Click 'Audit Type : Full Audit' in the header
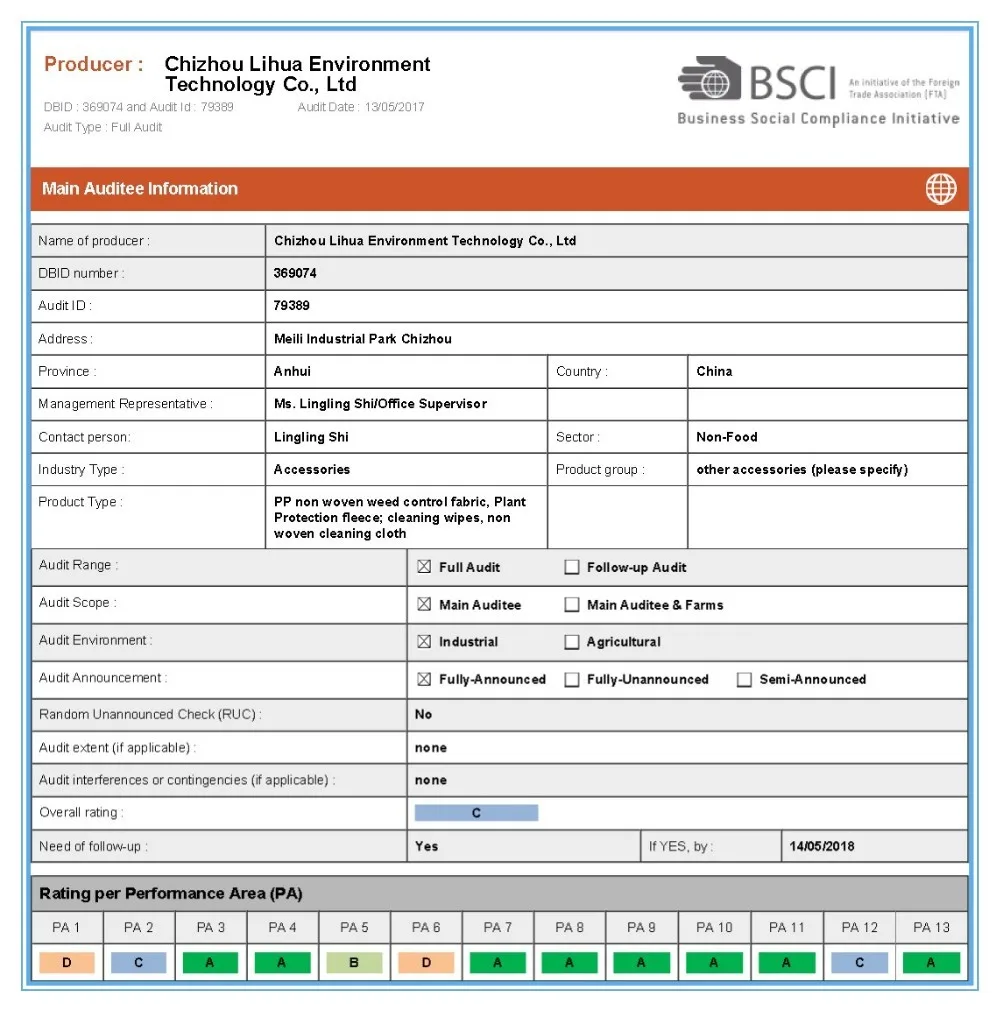This screenshot has height=1012, width=1000. click(x=103, y=127)
